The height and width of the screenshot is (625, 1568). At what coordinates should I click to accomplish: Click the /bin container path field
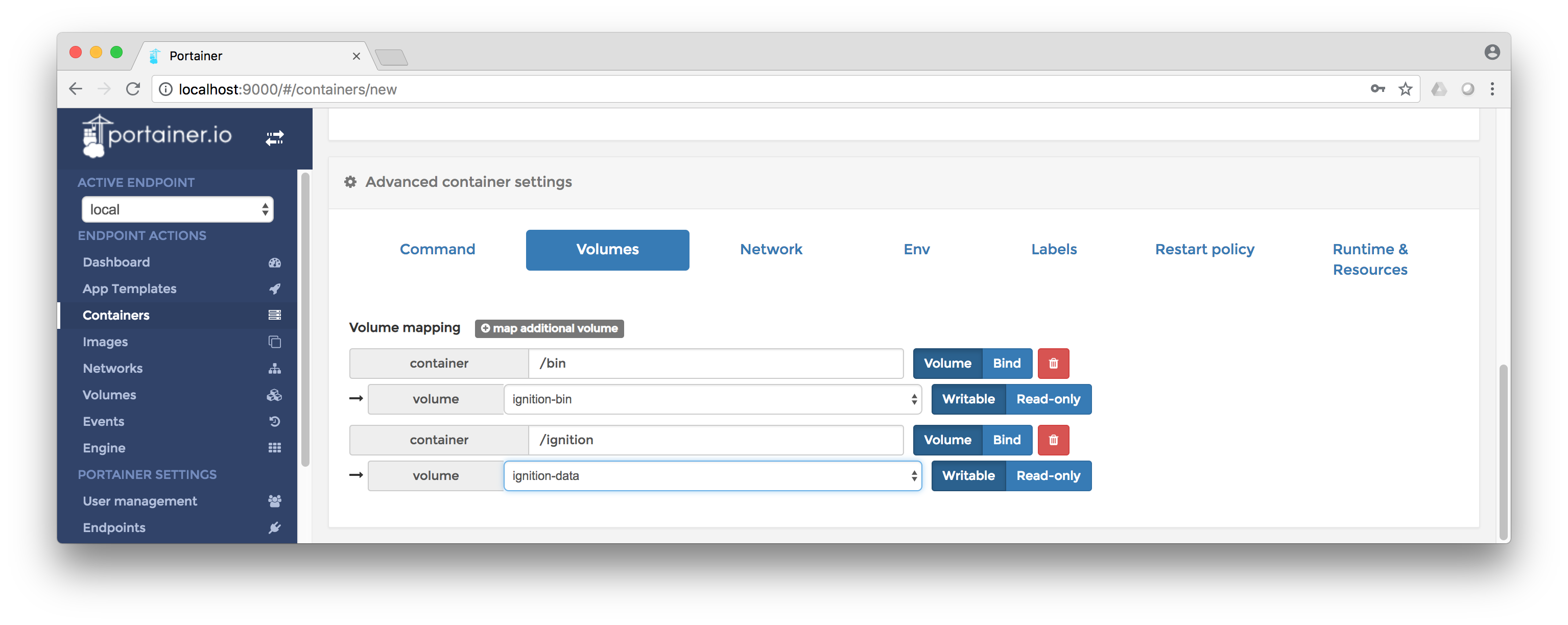pos(716,364)
